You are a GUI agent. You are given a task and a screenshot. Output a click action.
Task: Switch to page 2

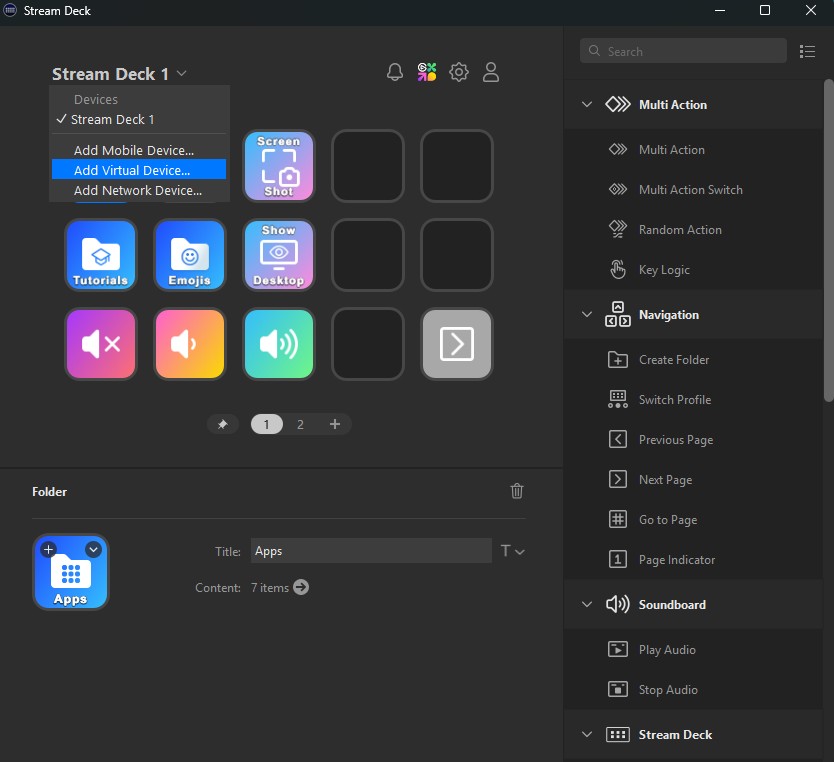(300, 424)
